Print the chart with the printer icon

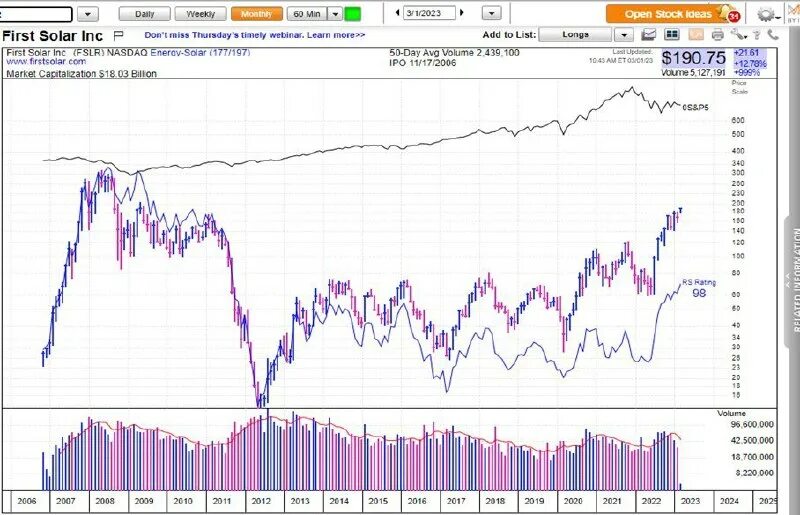pyautogui.click(x=717, y=35)
